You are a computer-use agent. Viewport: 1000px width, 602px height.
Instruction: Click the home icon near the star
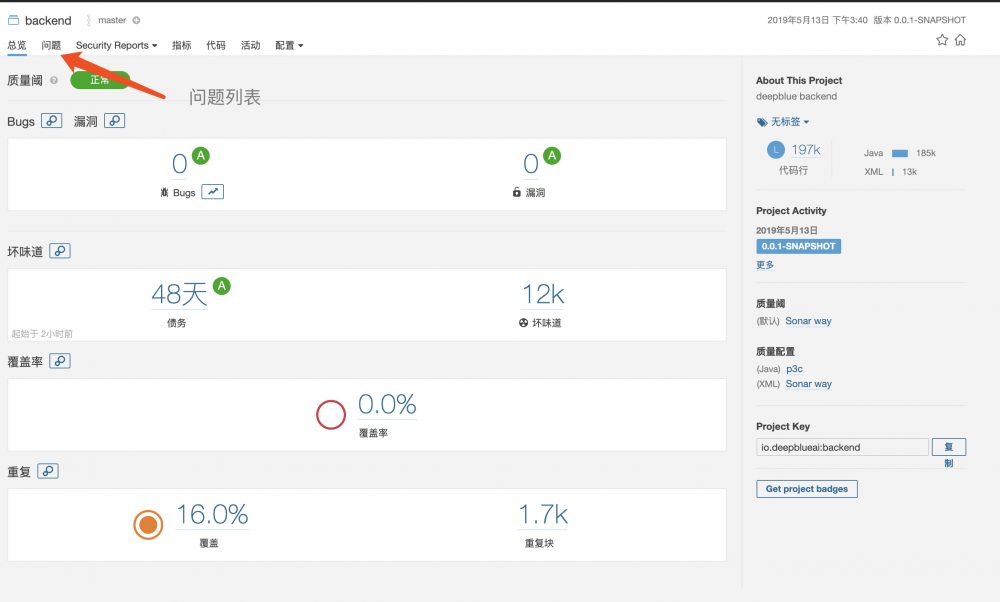coord(958,40)
